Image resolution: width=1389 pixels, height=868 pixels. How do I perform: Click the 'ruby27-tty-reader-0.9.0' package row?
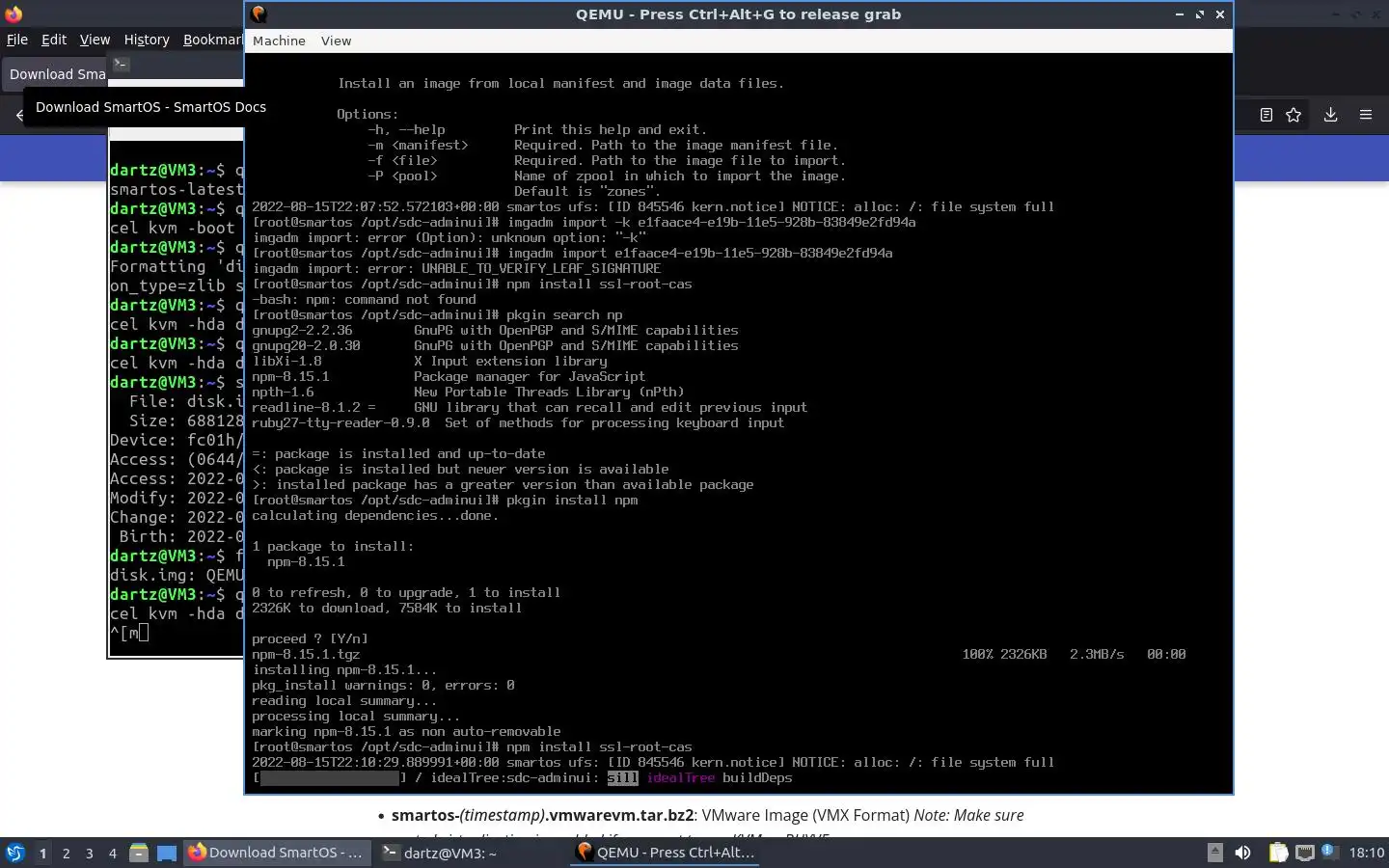(518, 422)
